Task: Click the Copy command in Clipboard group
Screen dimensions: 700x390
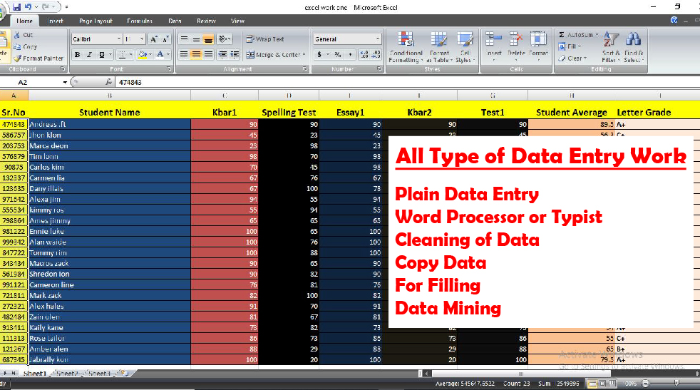Action: [x=25, y=46]
